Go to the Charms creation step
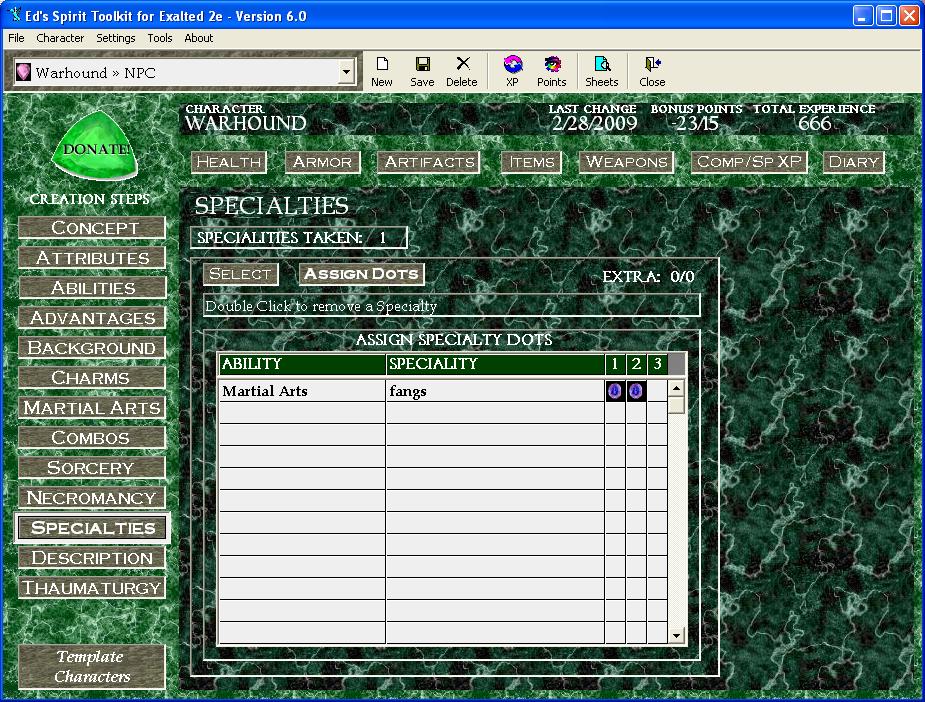 click(x=92, y=378)
